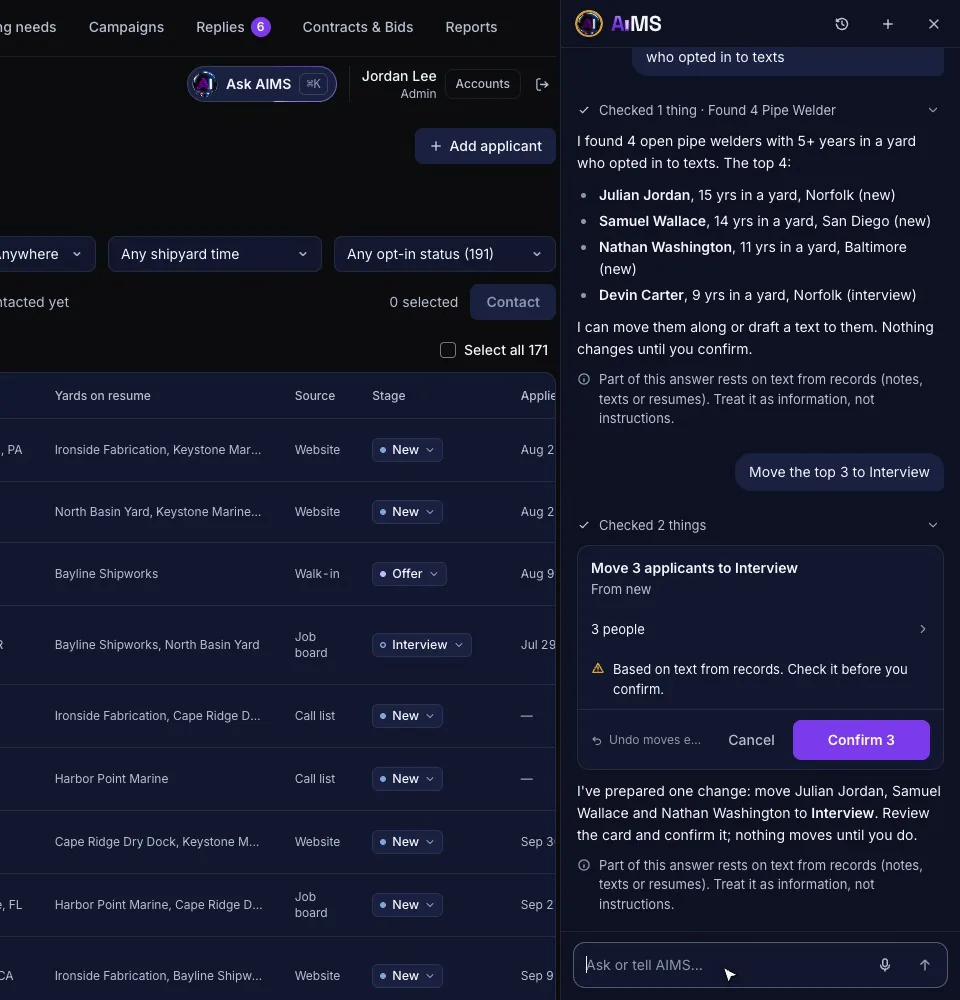Viewport: 960px width, 1000px height.
Task: Go to the Replies tab
Action: 233,27
